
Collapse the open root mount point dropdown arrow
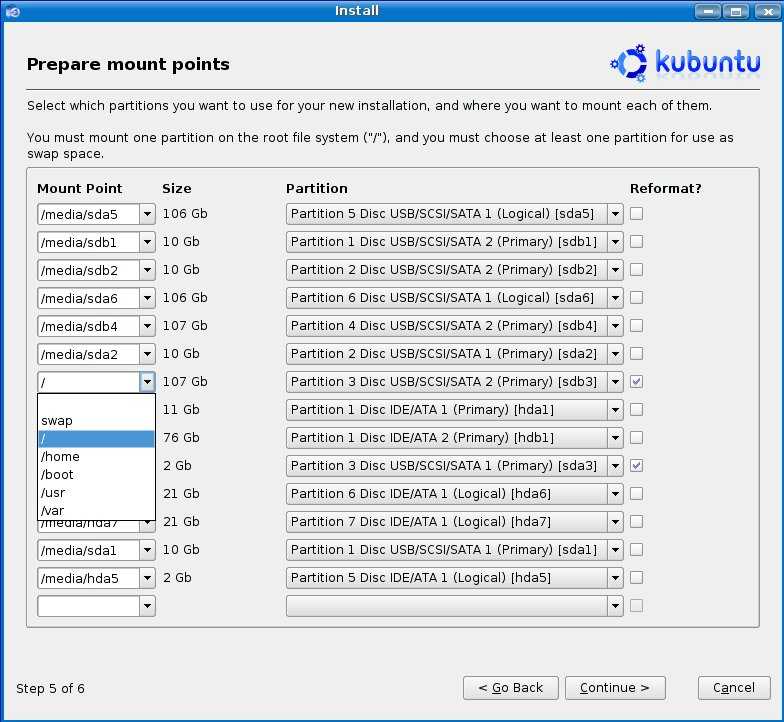coord(147,381)
